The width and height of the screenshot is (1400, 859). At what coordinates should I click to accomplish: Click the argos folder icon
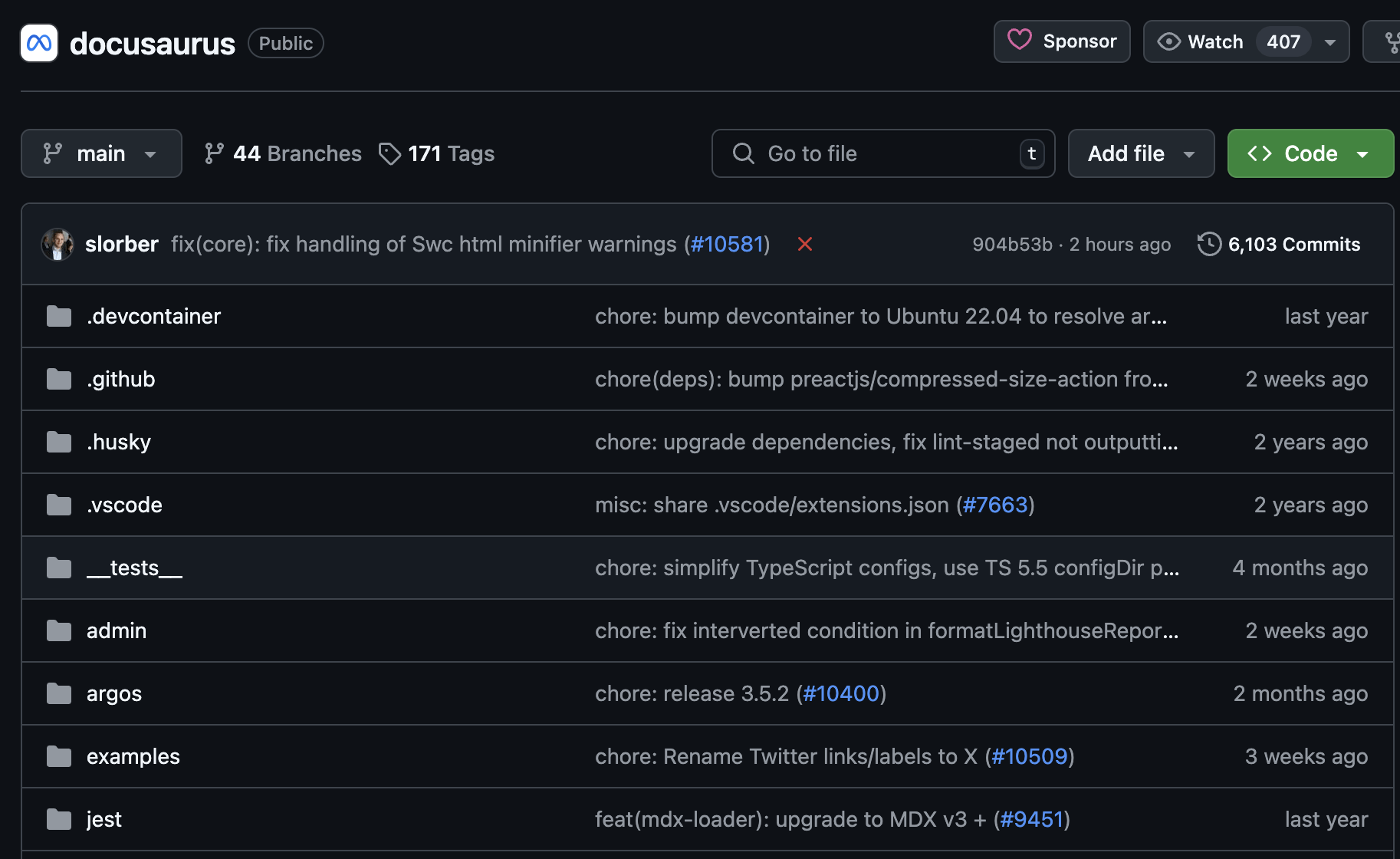click(59, 693)
